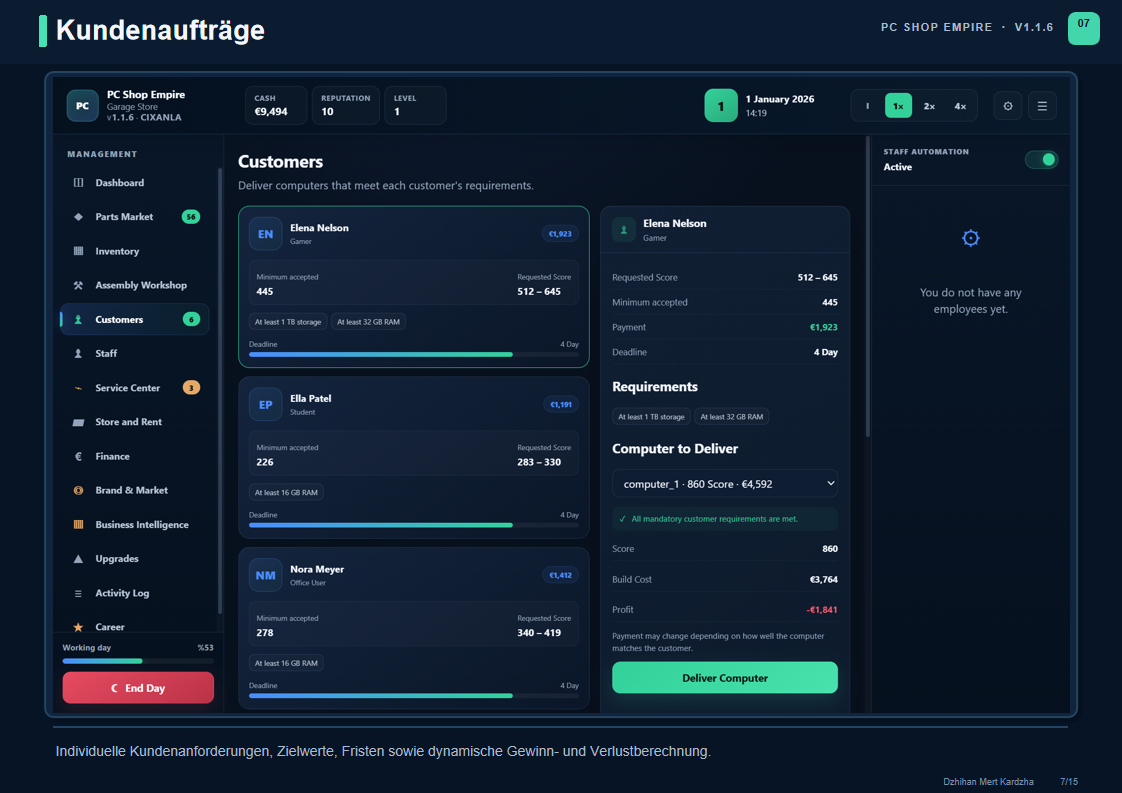Click the End Day button
This screenshot has height=793, width=1122.
coord(138,688)
